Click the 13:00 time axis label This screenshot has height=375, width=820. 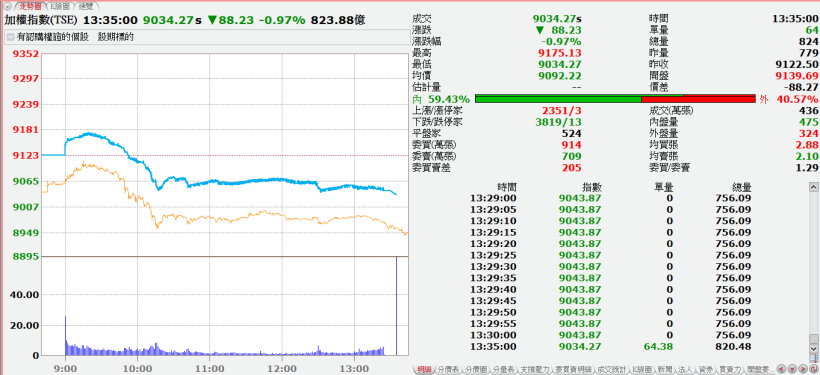tap(354, 368)
